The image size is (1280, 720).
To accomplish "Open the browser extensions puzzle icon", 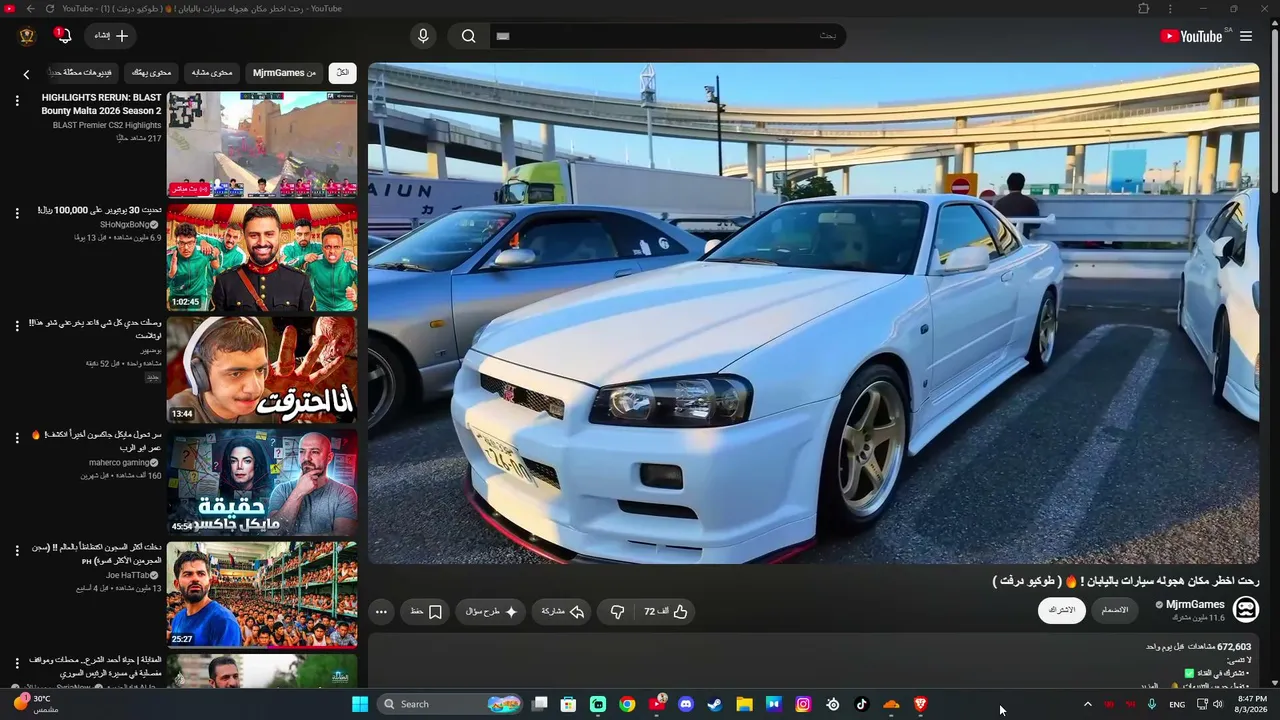I will (x=1144, y=9).
